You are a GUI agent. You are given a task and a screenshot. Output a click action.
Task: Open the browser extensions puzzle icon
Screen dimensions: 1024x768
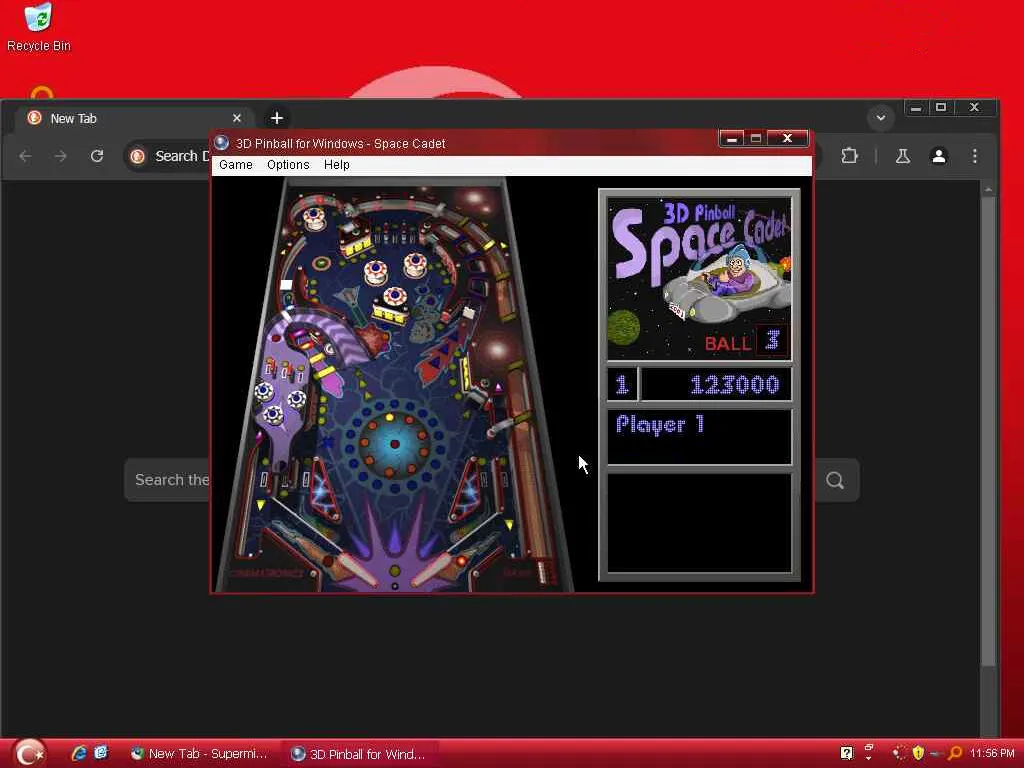tap(849, 156)
